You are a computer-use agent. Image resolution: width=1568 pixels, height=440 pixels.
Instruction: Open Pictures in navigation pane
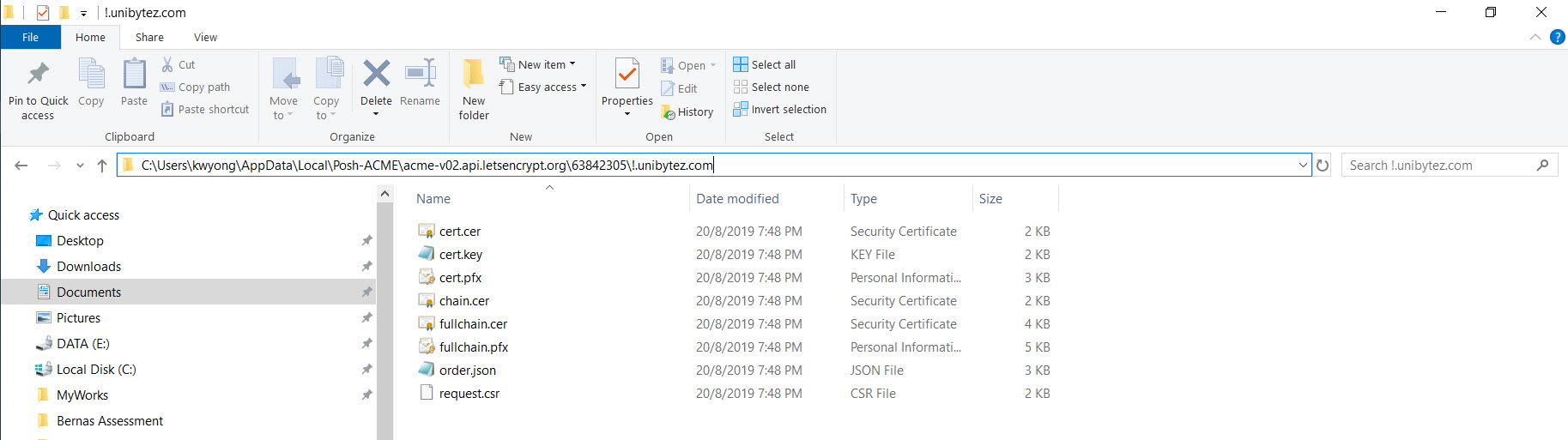78,317
